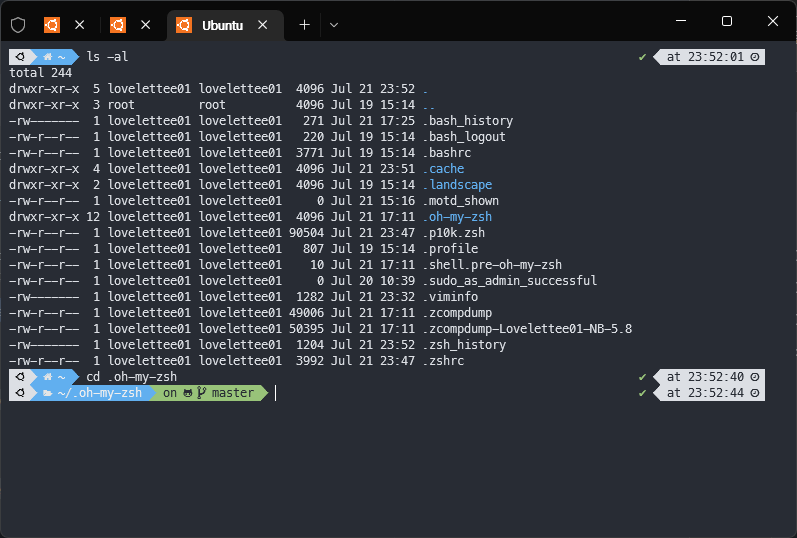Click the 'root' owner in second row
Viewport: 797px width, 538px height.
(x=121, y=105)
